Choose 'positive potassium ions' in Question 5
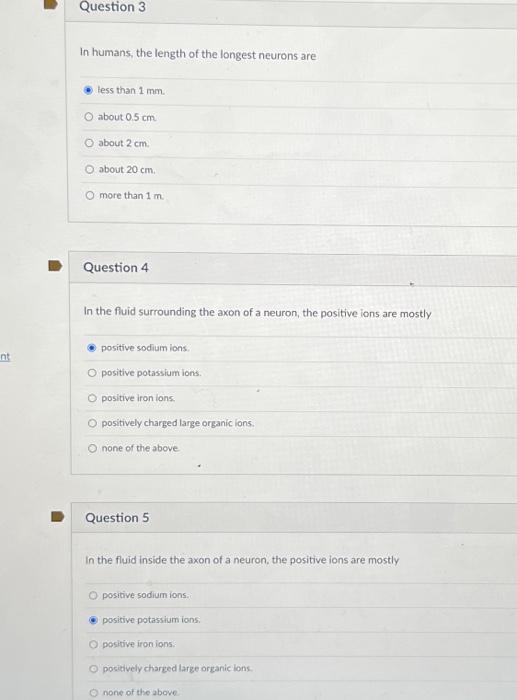The width and height of the screenshot is (517, 700). point(93,620)
